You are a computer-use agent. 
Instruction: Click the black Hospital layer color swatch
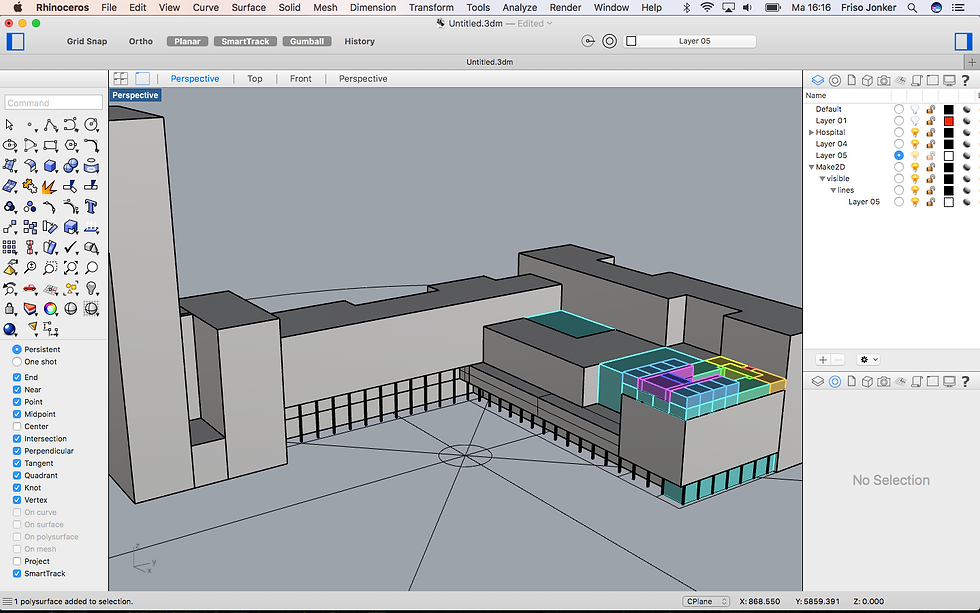[949, 132]
